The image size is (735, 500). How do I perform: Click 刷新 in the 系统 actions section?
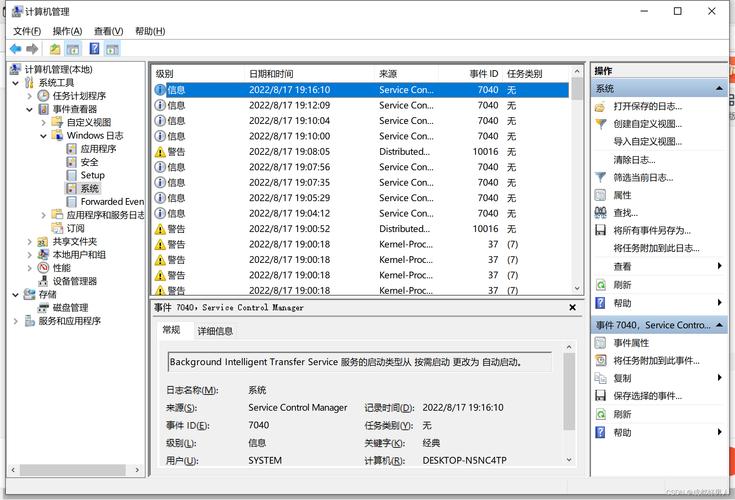click(x=622, y=285)
